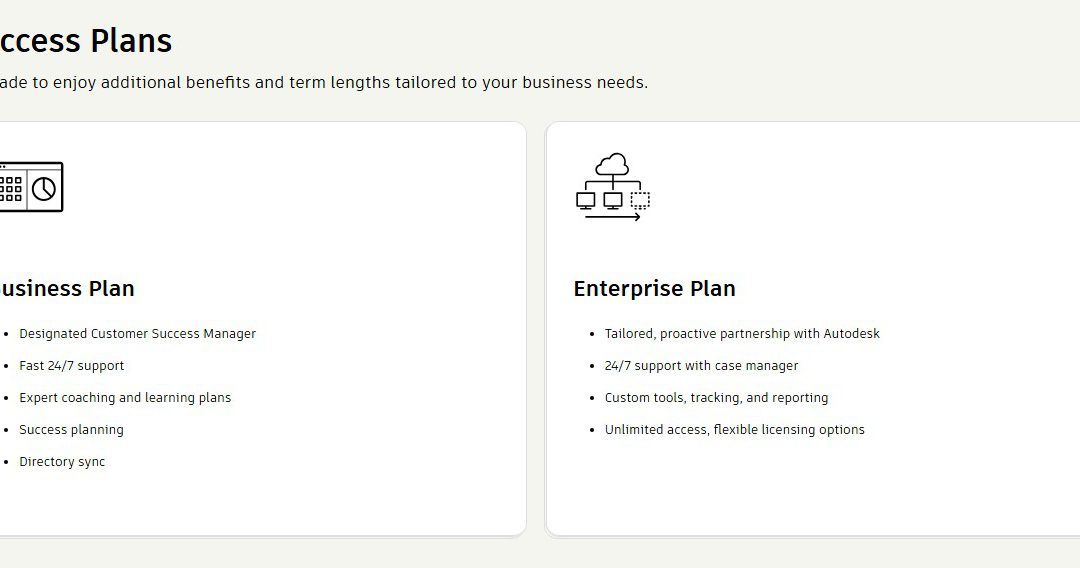Click the Directory sync bullet item
The image size is (1080, 568).
click(x=62, y=462)
